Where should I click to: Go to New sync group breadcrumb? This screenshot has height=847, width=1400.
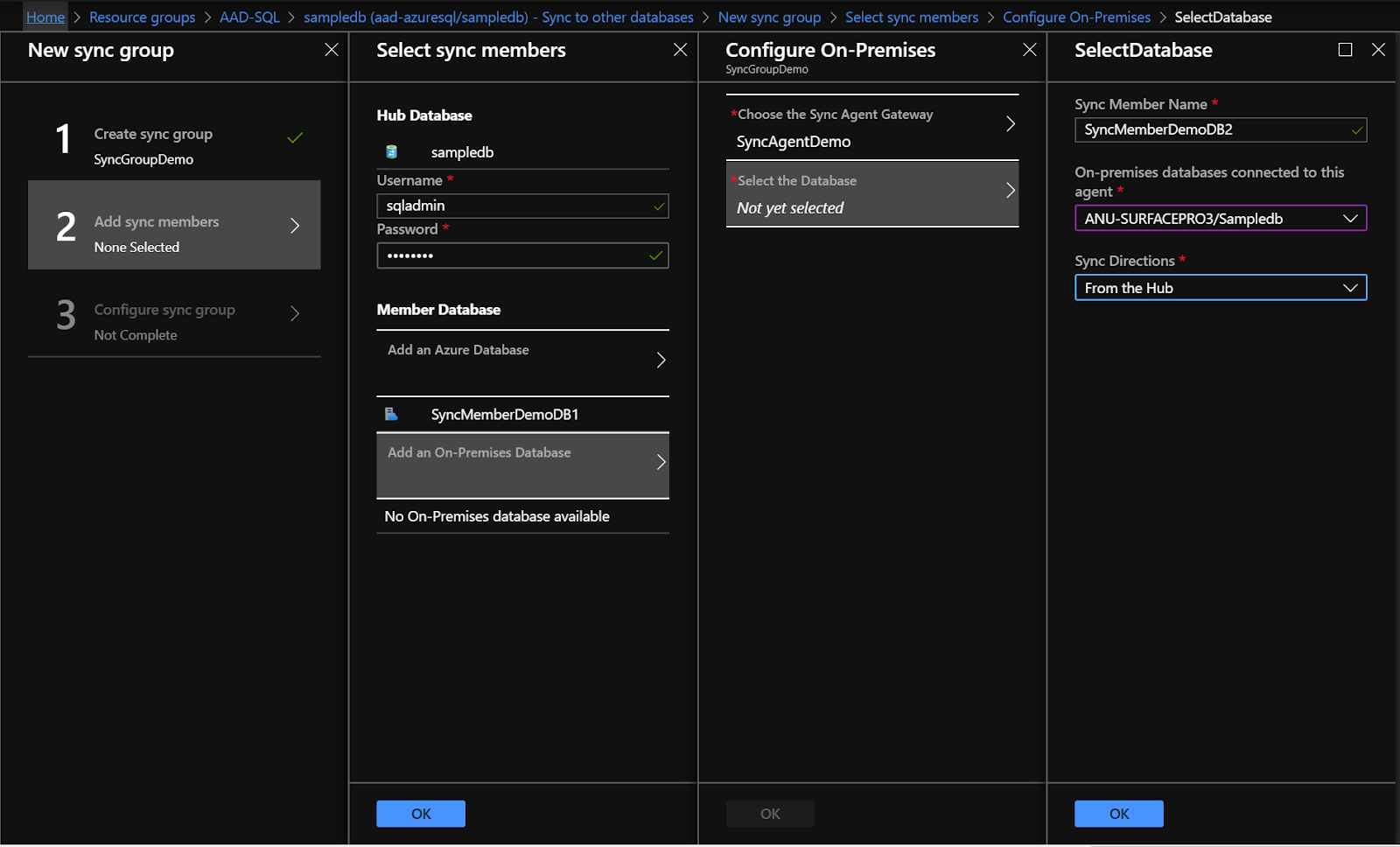tap(770, 17)
